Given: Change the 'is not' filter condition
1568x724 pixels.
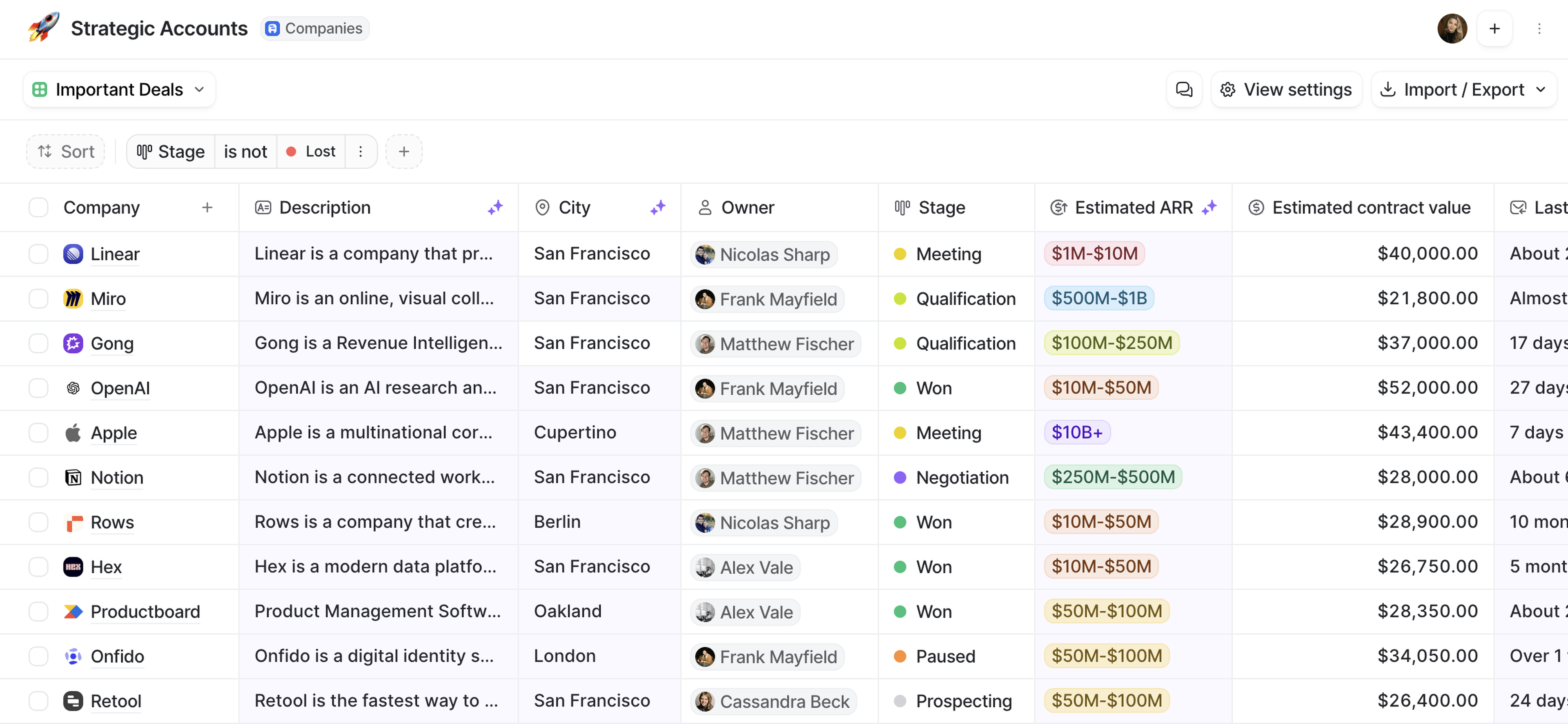Looking at the screenshot, I should (245, 151).
